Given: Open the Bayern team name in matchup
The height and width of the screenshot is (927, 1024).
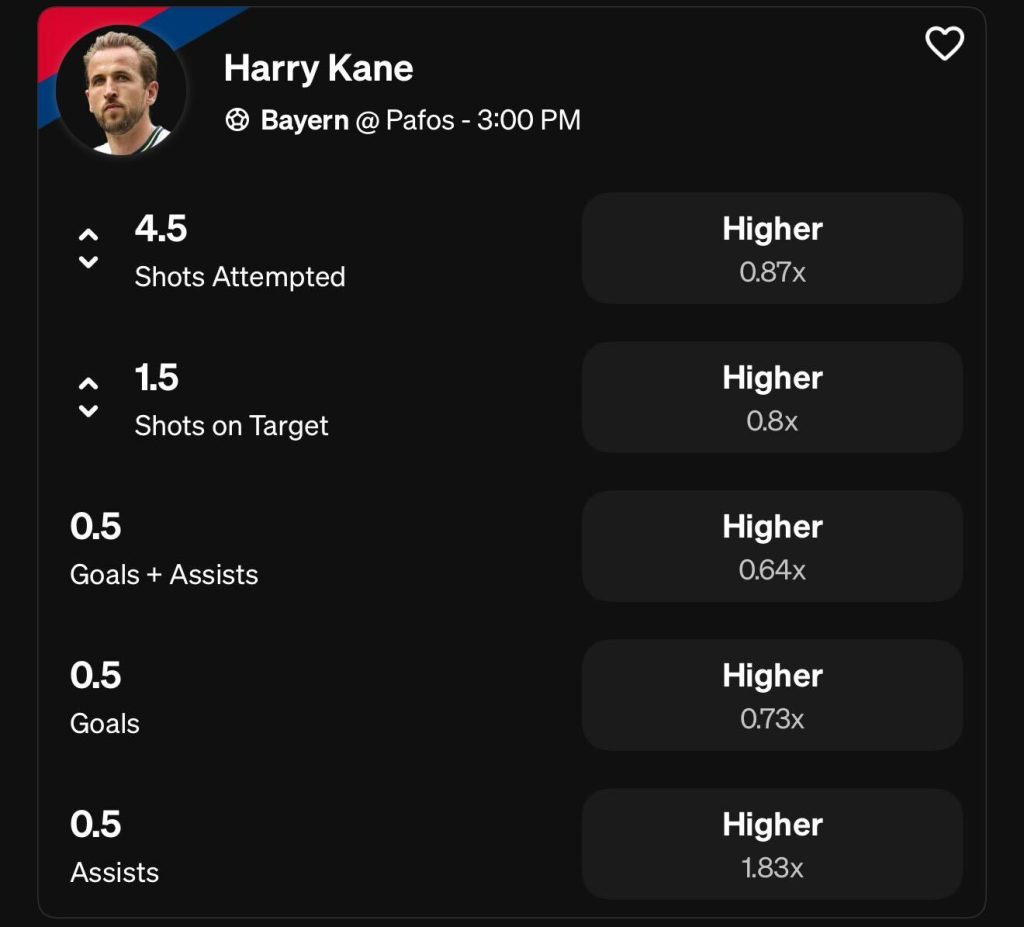Looking at the screenshot, I should click(304, 121).
